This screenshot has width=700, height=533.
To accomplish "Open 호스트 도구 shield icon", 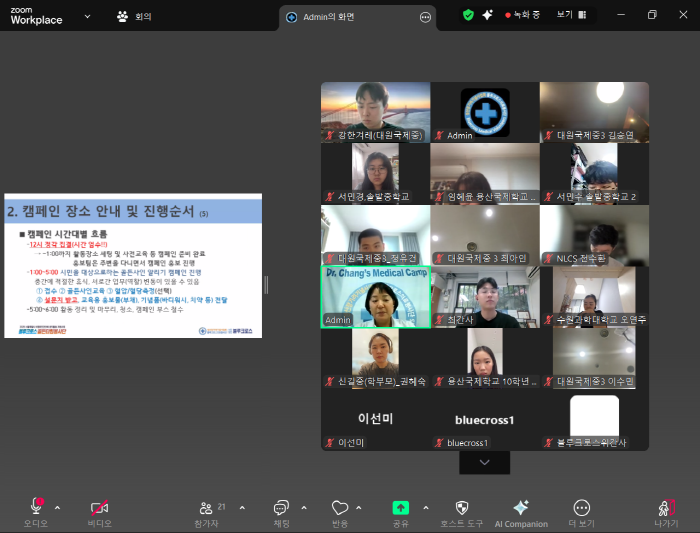I will coord(462,513).
